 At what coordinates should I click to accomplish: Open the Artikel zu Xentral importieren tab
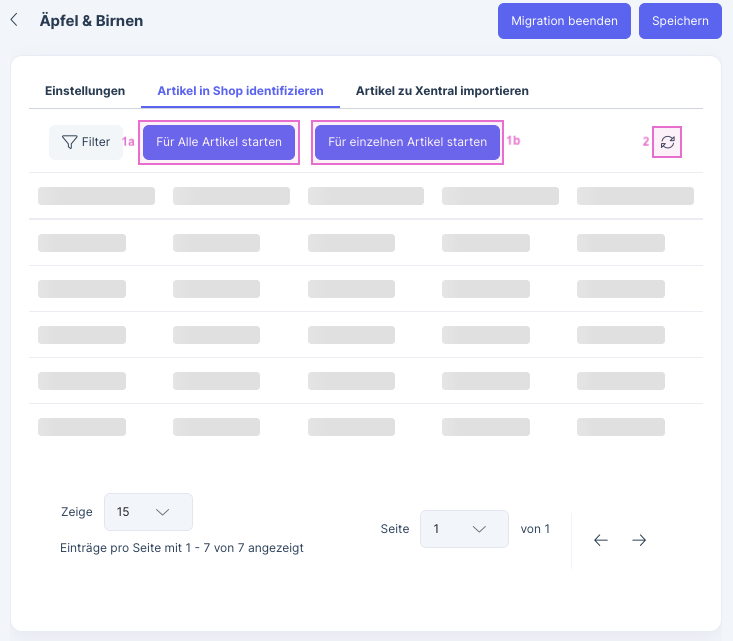(x=442, y=91)
